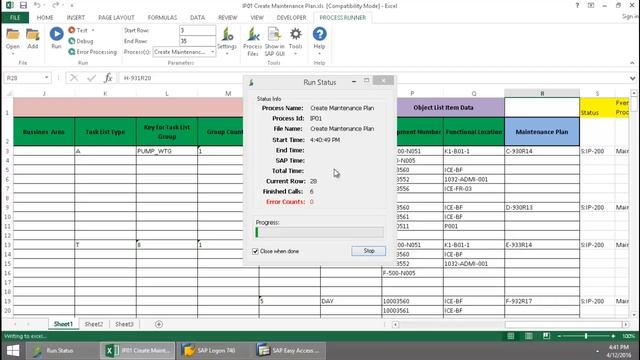Select cell containing PUMP_WTG

click(167, 151)
